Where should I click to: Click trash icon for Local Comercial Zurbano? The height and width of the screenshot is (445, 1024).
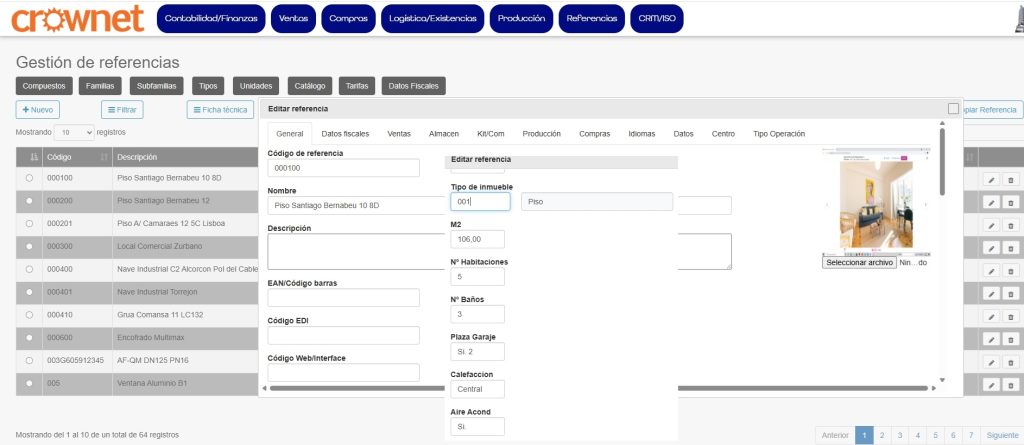1010,247
